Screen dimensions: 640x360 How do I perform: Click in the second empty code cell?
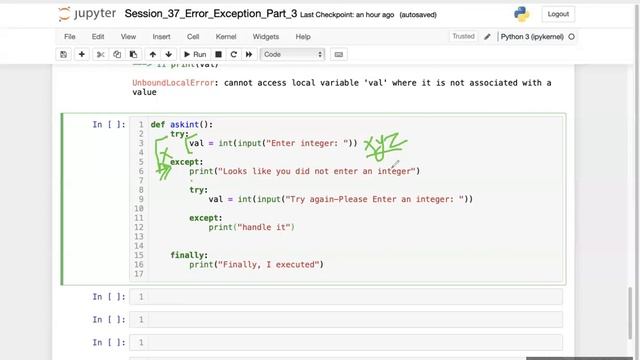346,320
